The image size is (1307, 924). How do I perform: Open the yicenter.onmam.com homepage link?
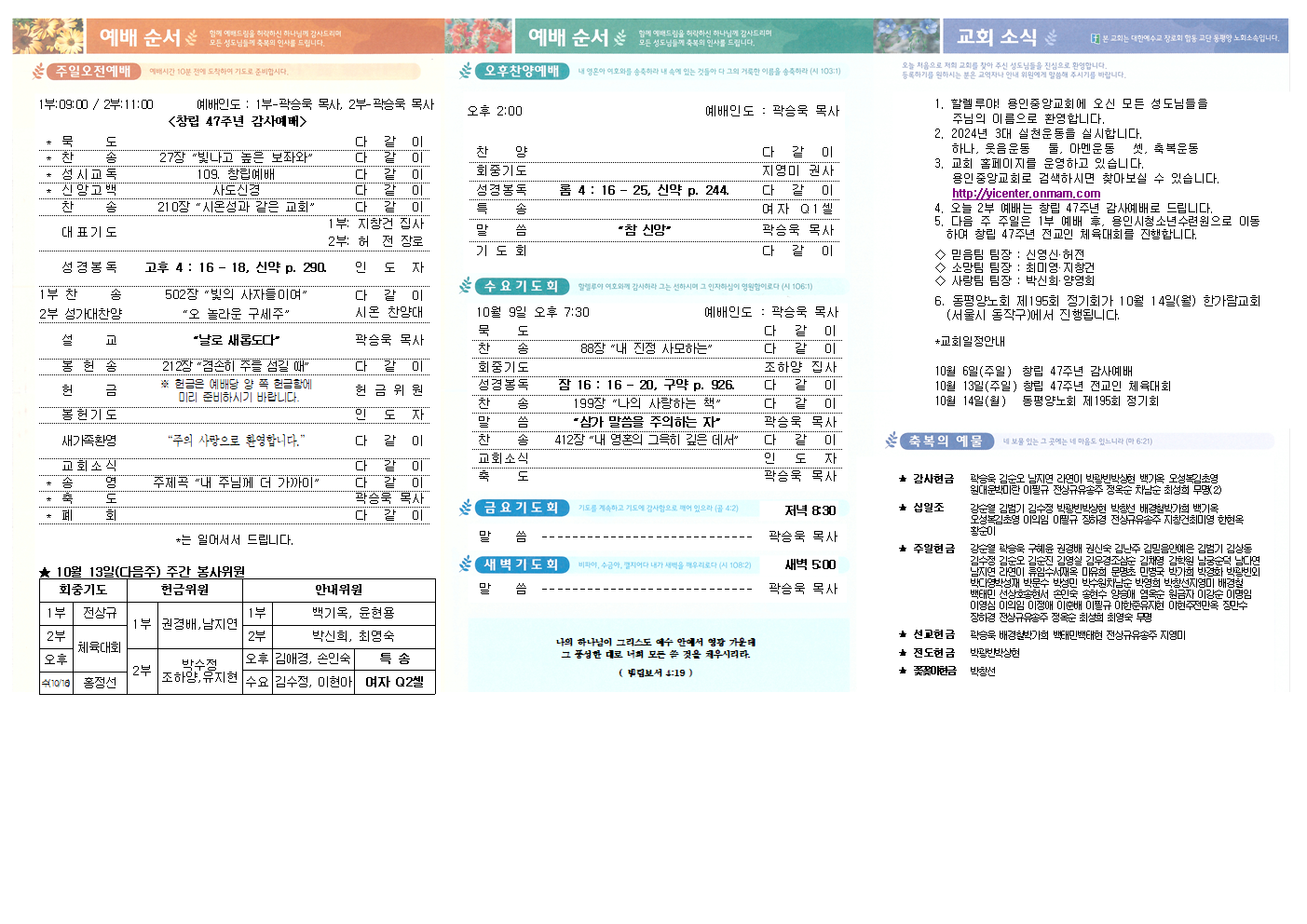tap(1026, 194)
